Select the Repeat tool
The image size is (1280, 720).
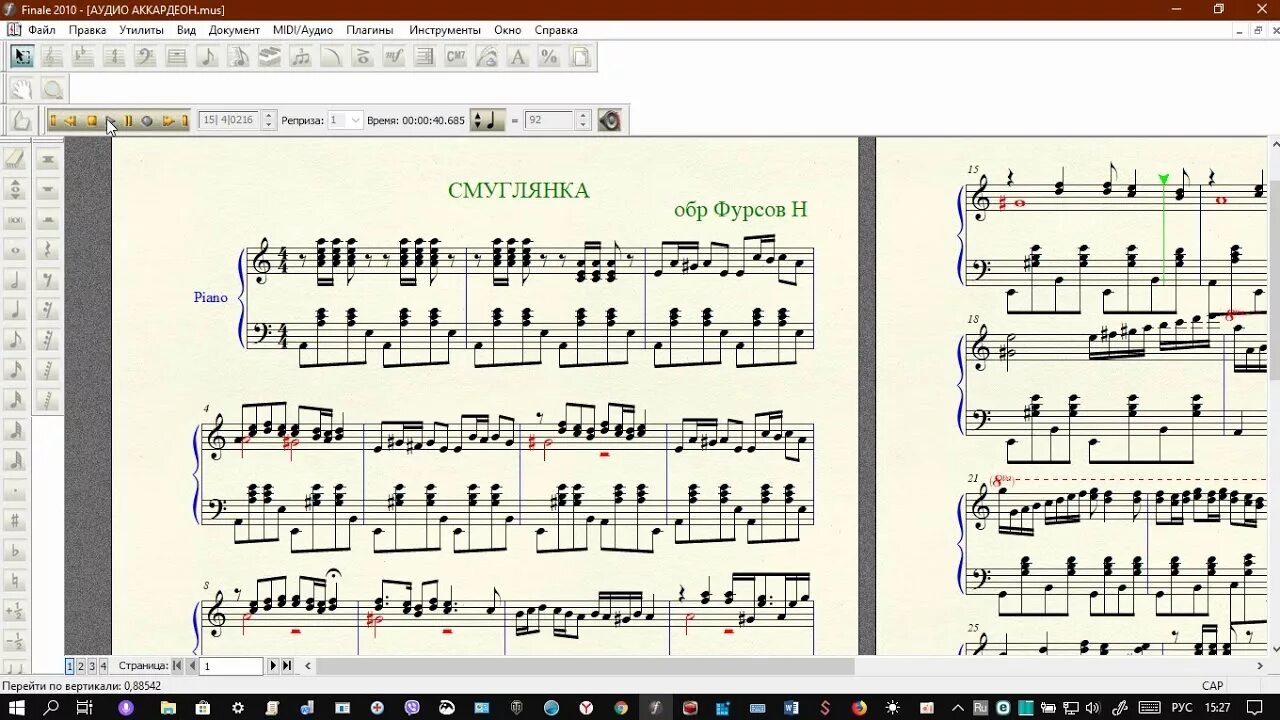point(424,57)
